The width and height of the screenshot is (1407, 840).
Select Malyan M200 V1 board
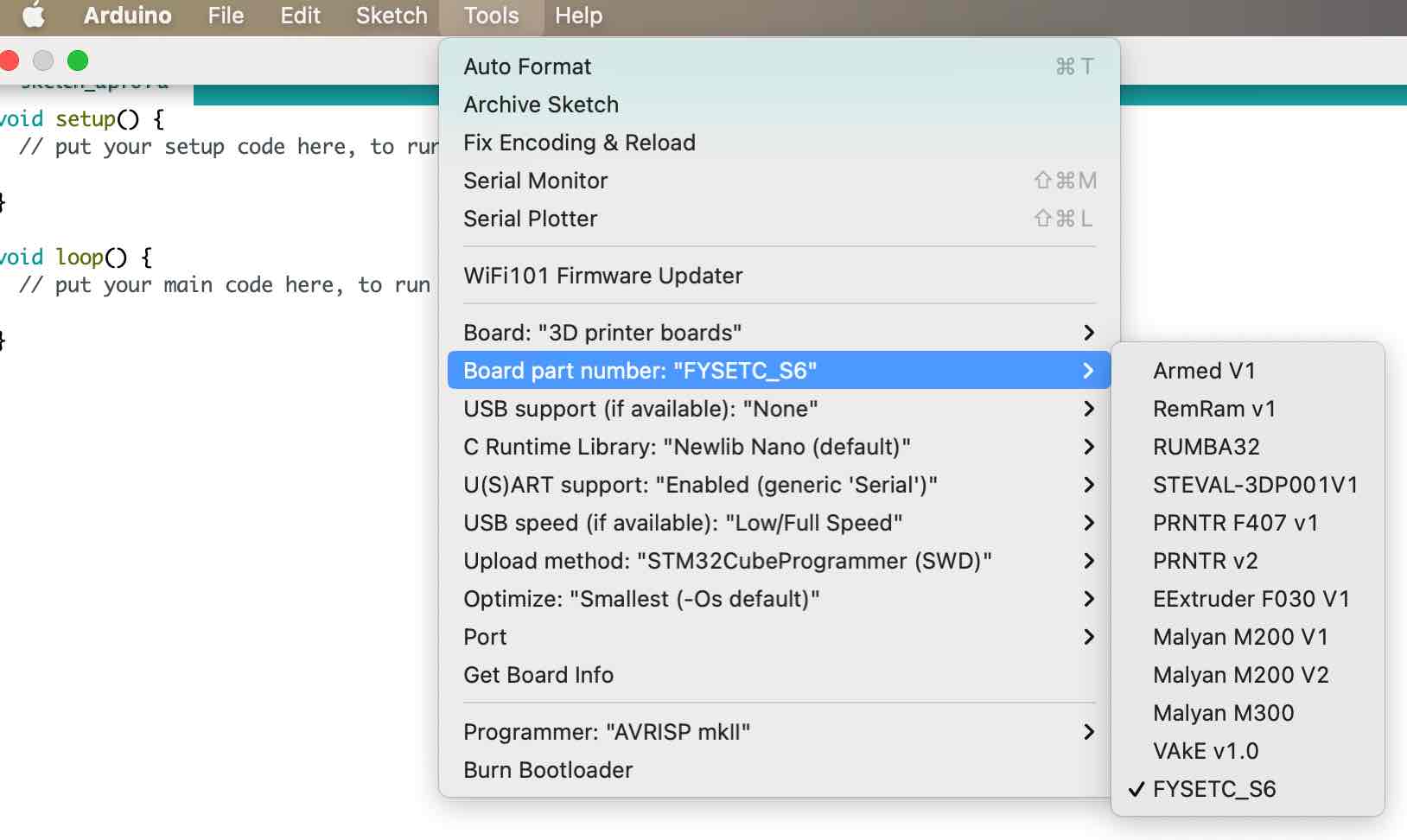1248,637
